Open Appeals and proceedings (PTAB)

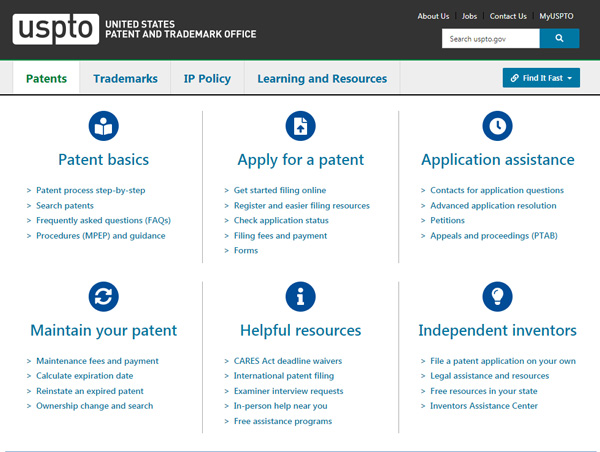coord(494,235)
